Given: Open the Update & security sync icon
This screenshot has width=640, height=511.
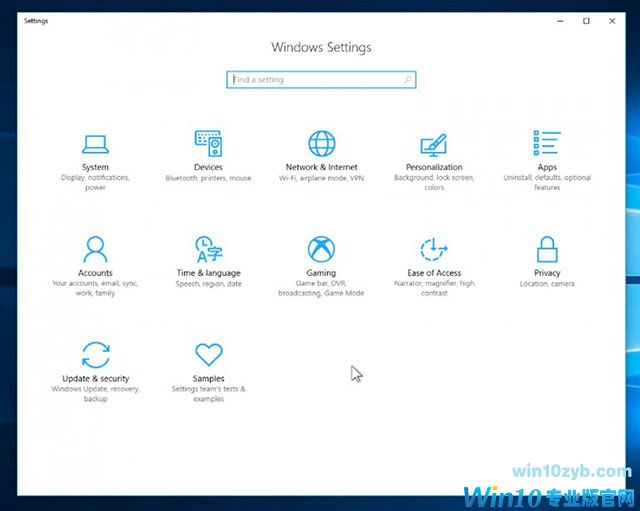Looking at the screenshot, I should (96, 355).
